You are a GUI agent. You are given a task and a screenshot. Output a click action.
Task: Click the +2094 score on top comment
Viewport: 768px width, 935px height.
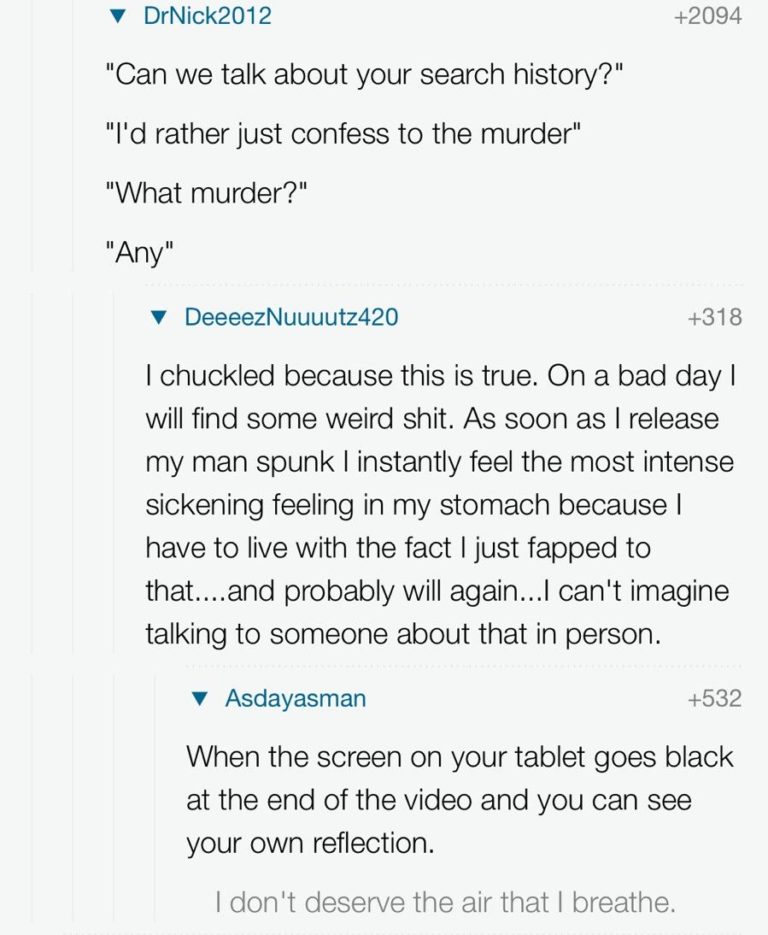[x=708, y=16]
